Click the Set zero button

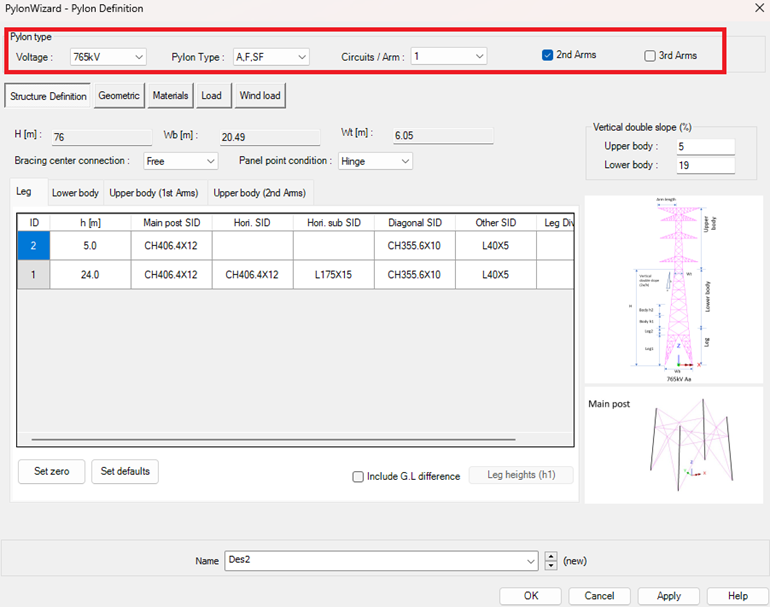[51, 471]
